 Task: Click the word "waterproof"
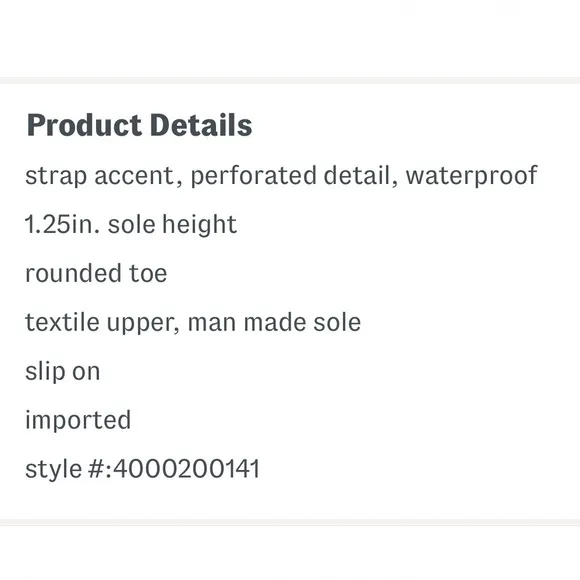(472, 176)
